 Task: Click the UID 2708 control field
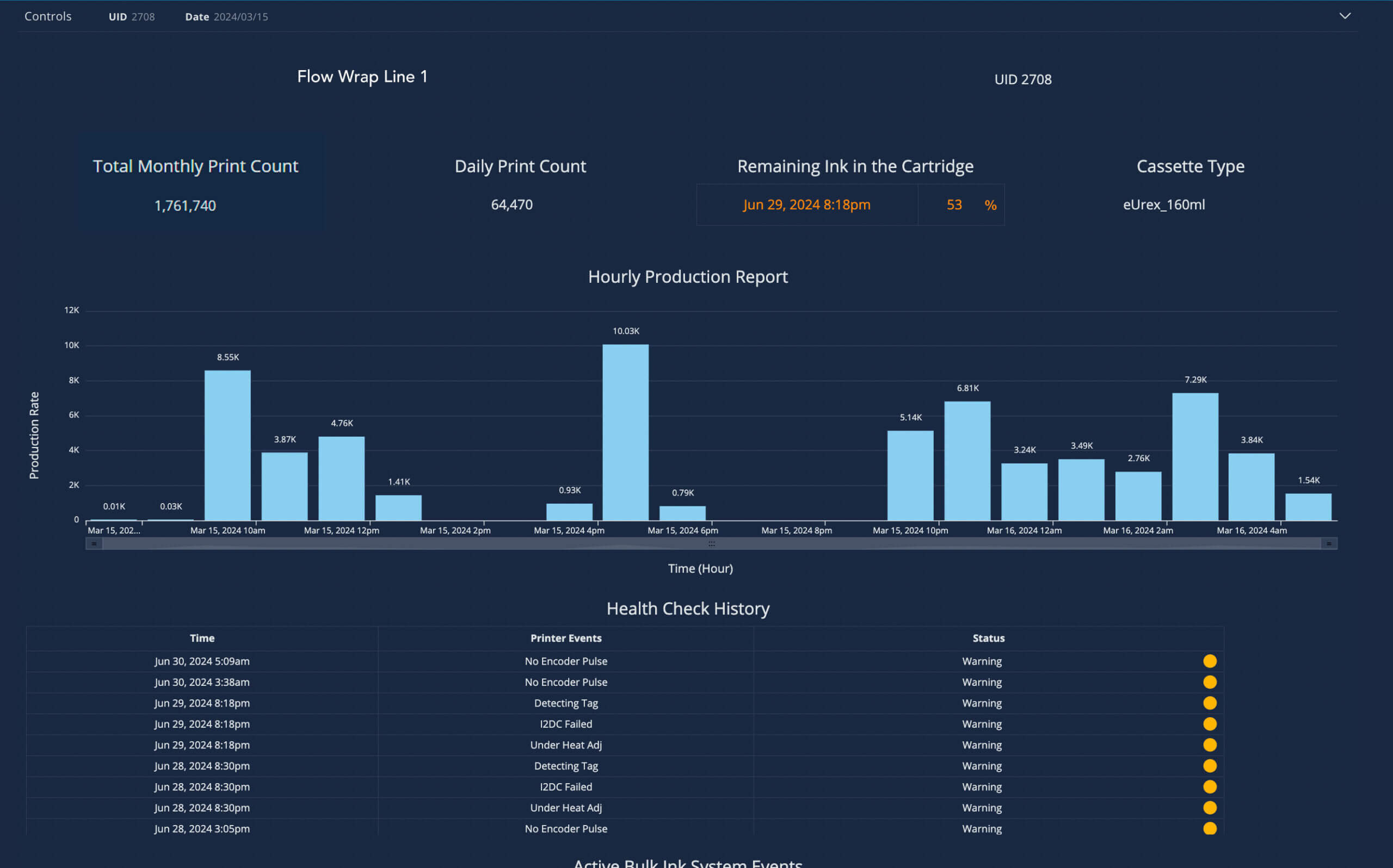[132, 17]
